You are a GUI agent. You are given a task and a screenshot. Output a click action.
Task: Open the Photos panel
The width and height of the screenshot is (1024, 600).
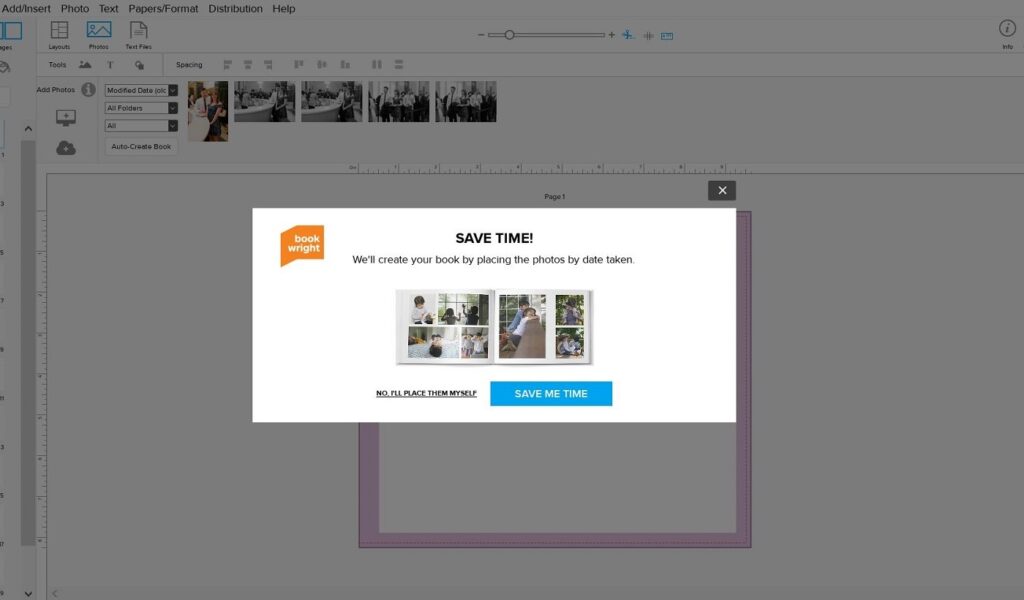point(99,35)
